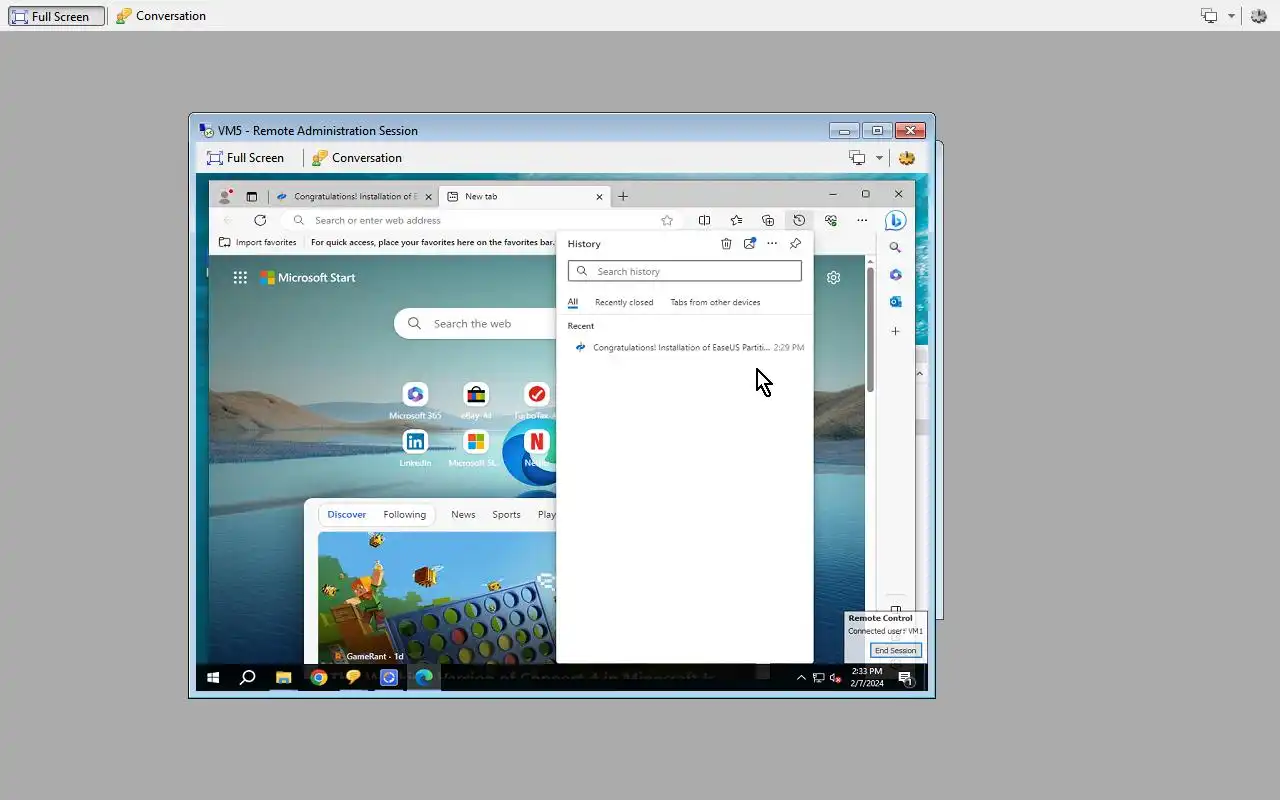Open Edge tab actions menu icon
Screen dimensions: 1280x800
pyautogui.click(x=252, y=196)
